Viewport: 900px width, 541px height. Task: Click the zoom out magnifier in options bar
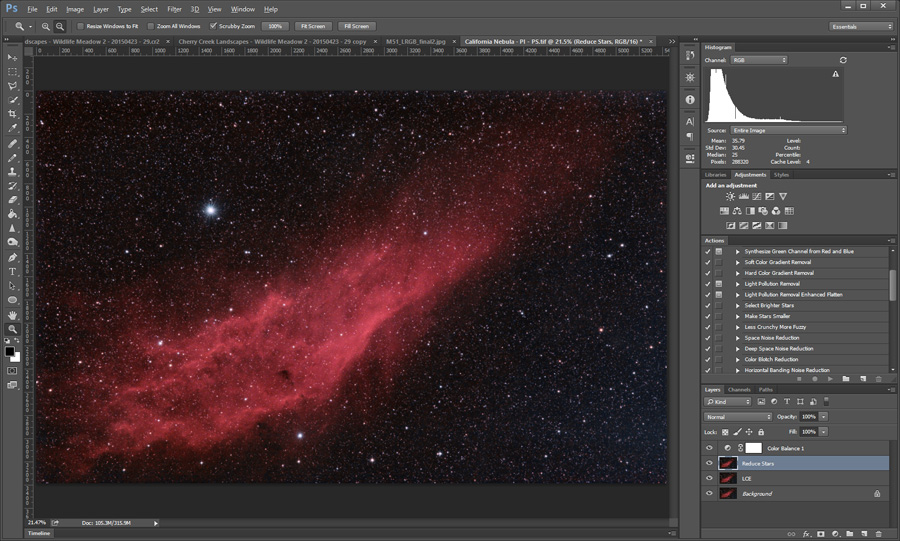tap(60, 26)
